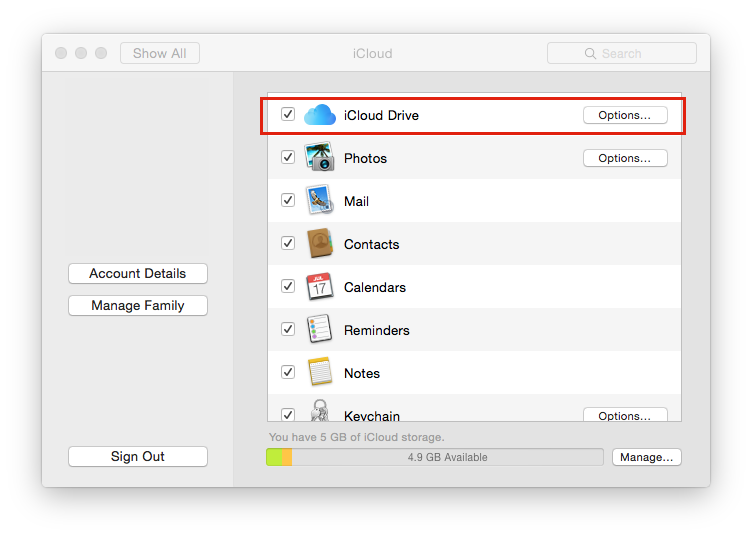Click Manage Family button
Image resolution: width=752 pixels, height=537 pixels.
[138, 305]
